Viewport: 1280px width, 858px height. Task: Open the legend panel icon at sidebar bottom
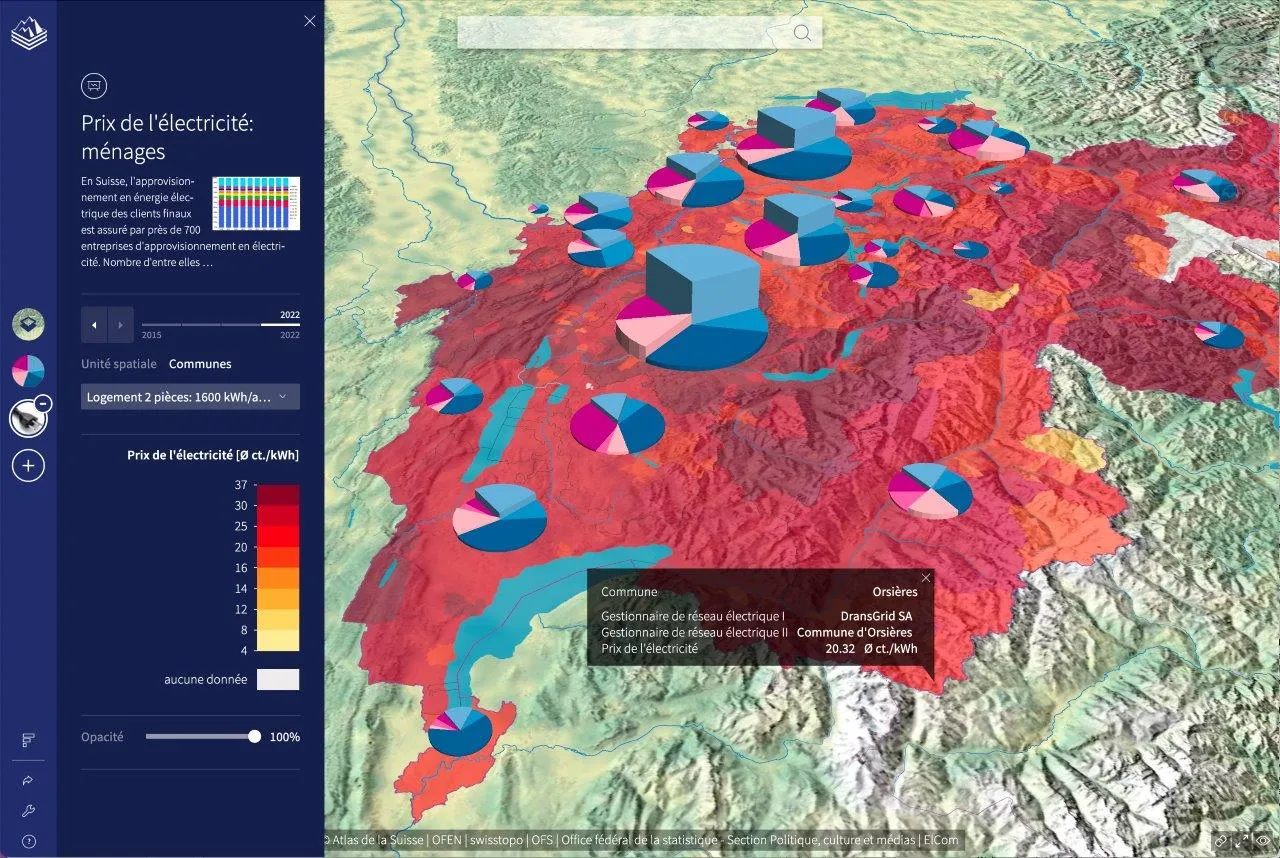27,740
